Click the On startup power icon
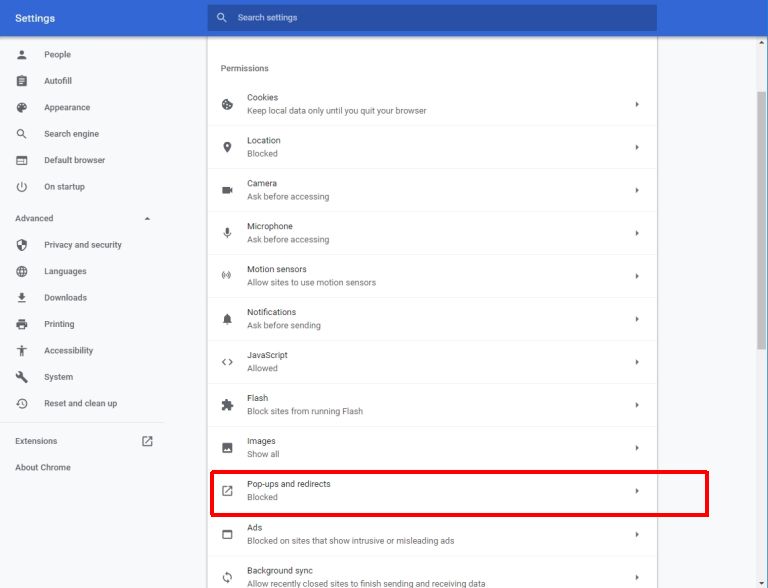768x588 pixels. click(22, 187)
